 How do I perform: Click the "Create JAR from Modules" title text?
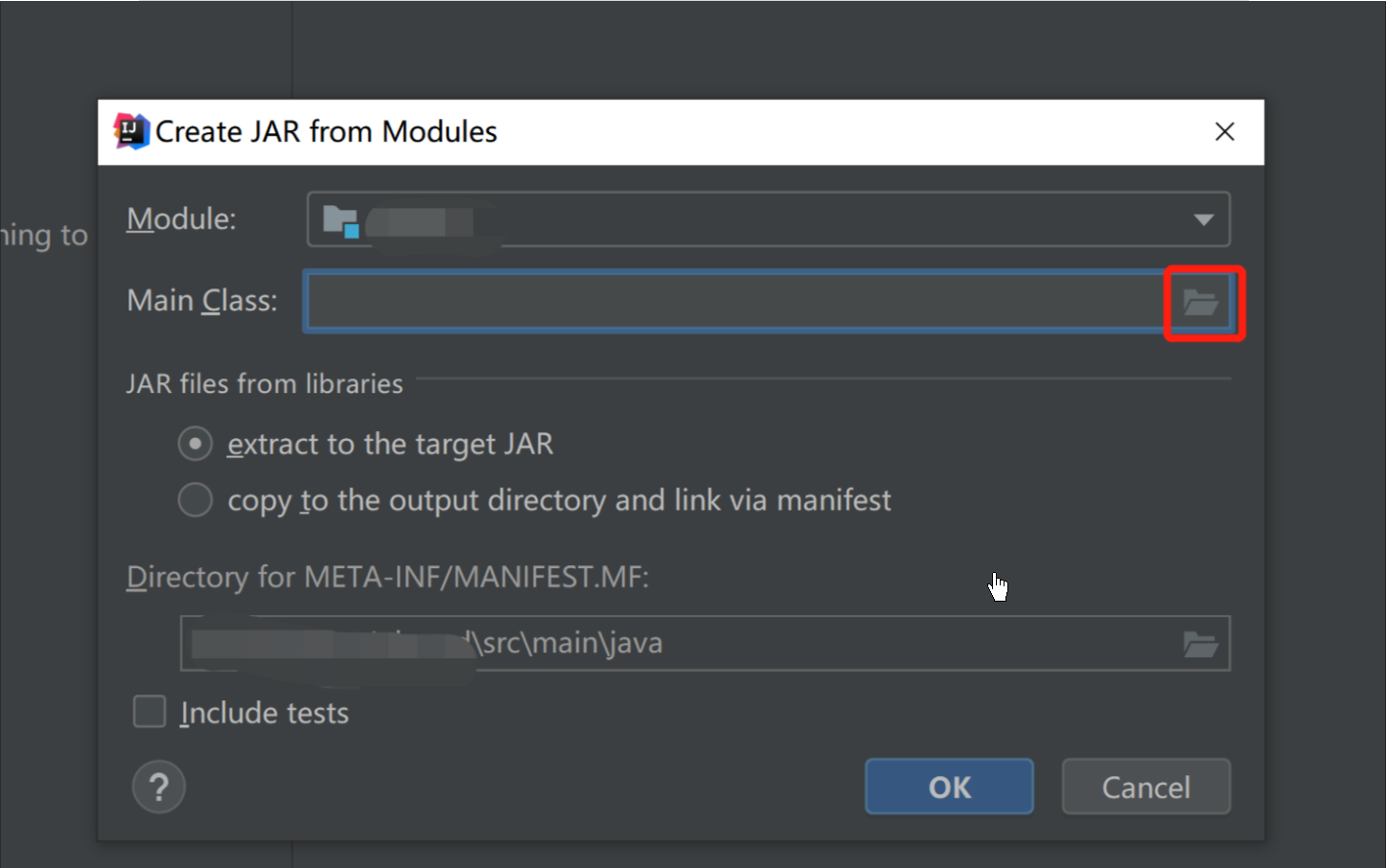(x=326, y=131)
